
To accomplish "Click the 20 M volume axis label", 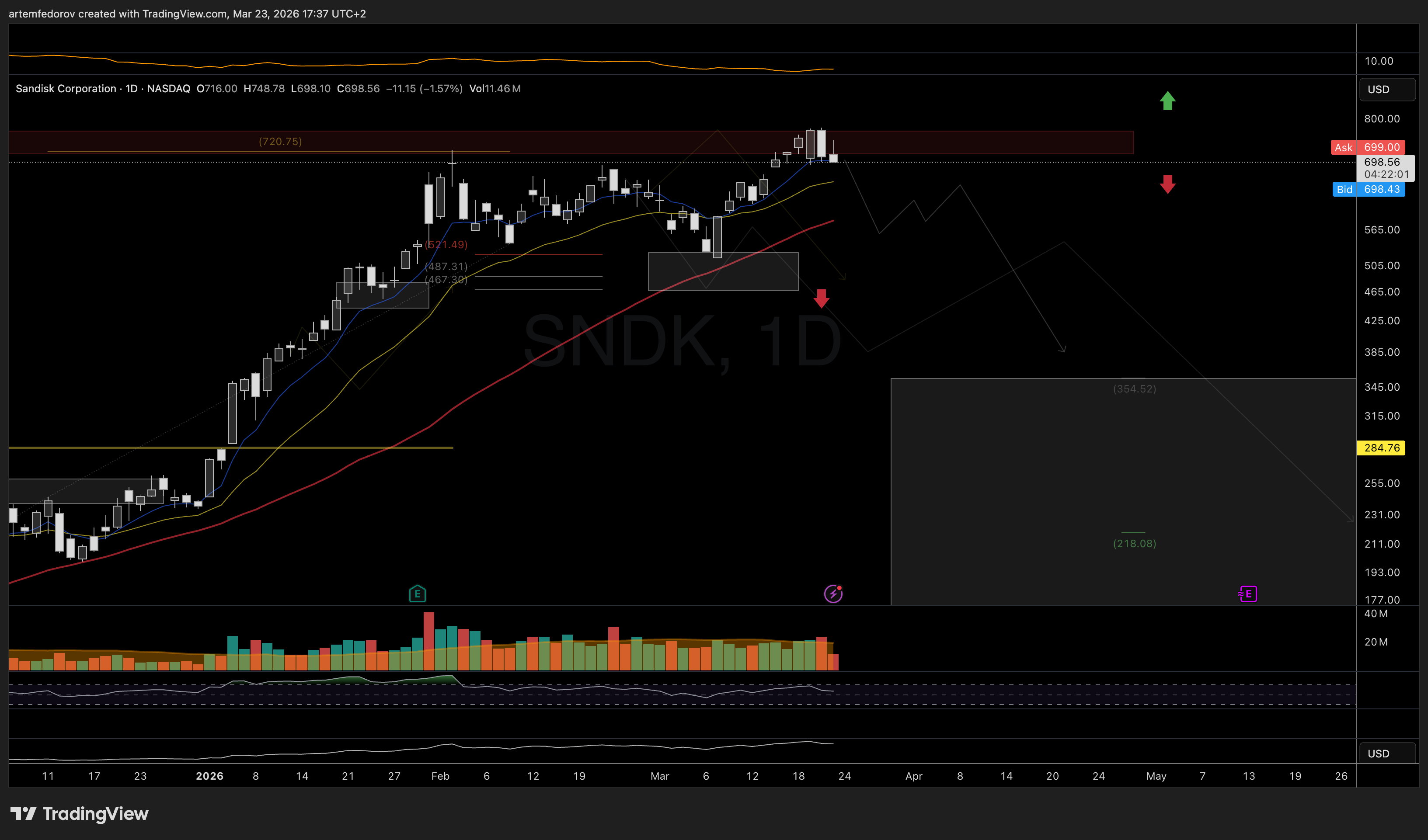I will tap(1376, 642).
